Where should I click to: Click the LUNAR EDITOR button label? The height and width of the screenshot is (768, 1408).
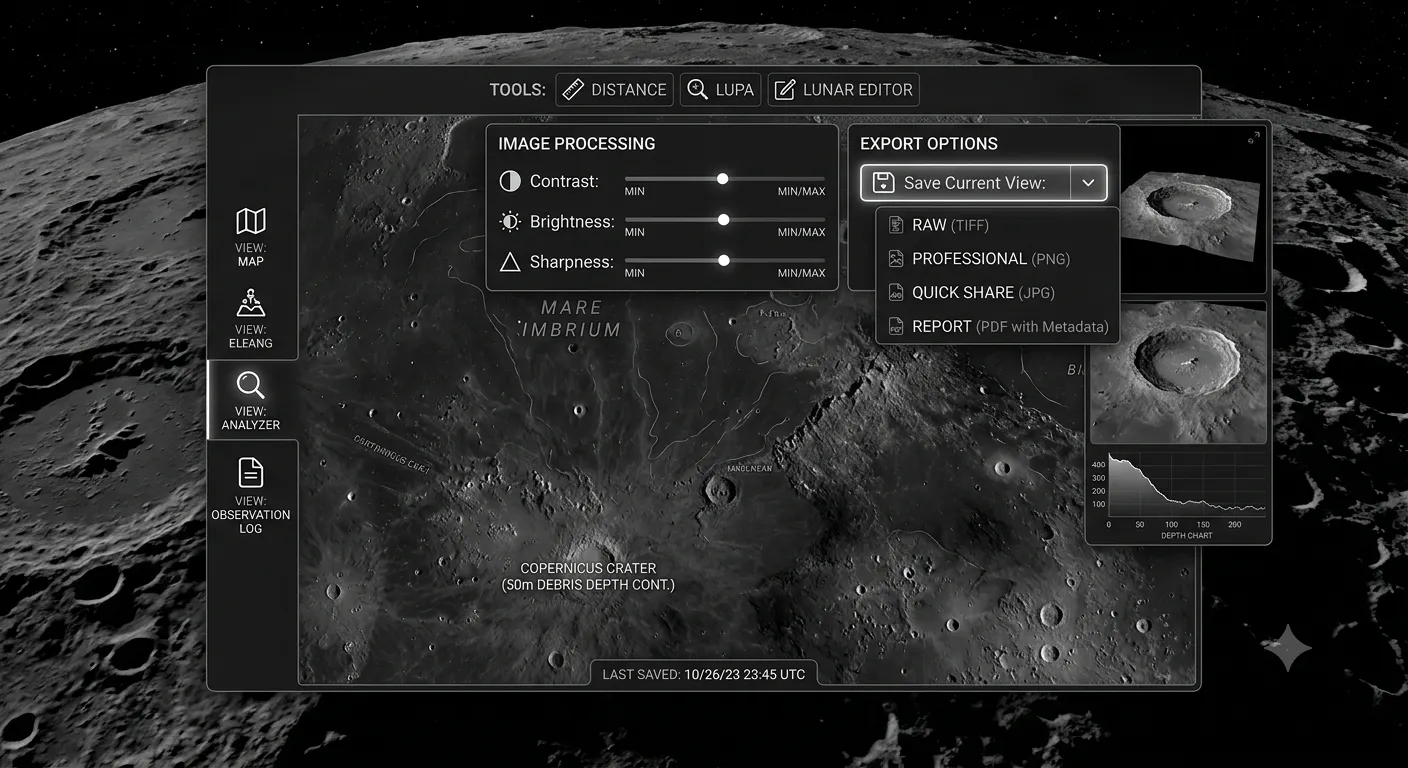858,90
